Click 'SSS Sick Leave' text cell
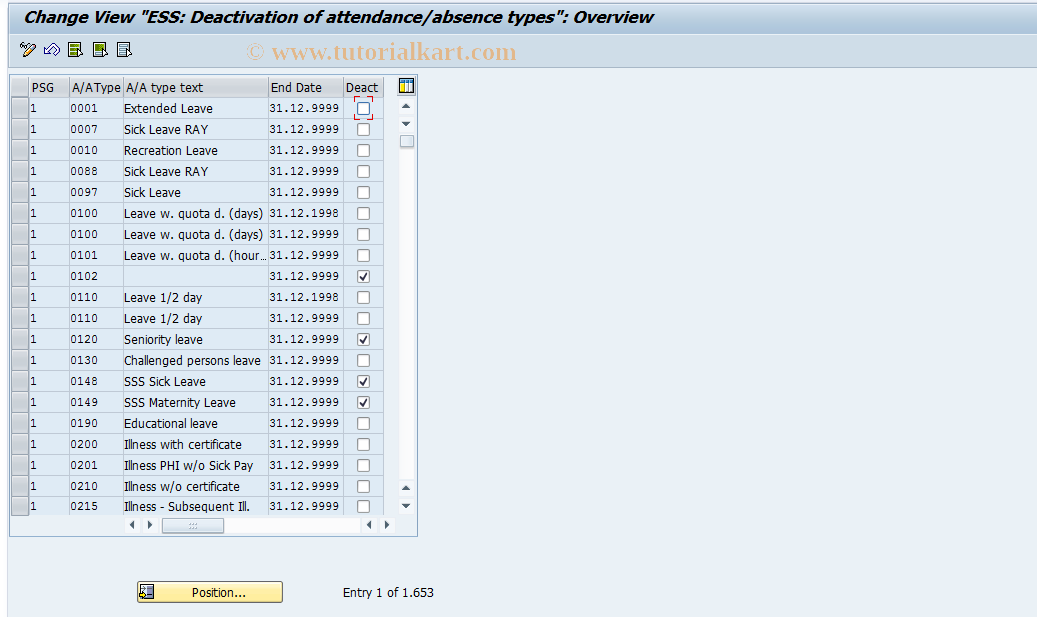Viewport: 1037px width, 617px height. click(196, 382)
